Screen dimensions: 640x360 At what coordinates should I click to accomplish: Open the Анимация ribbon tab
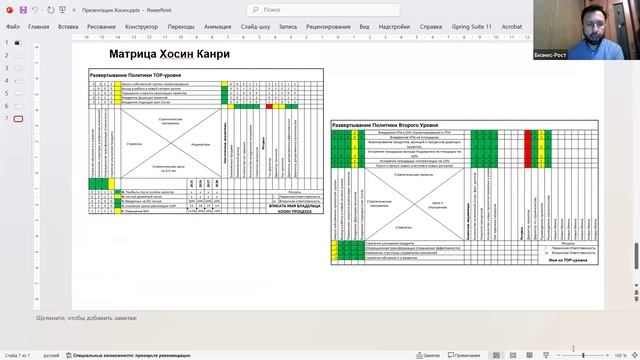coord(218,27)
